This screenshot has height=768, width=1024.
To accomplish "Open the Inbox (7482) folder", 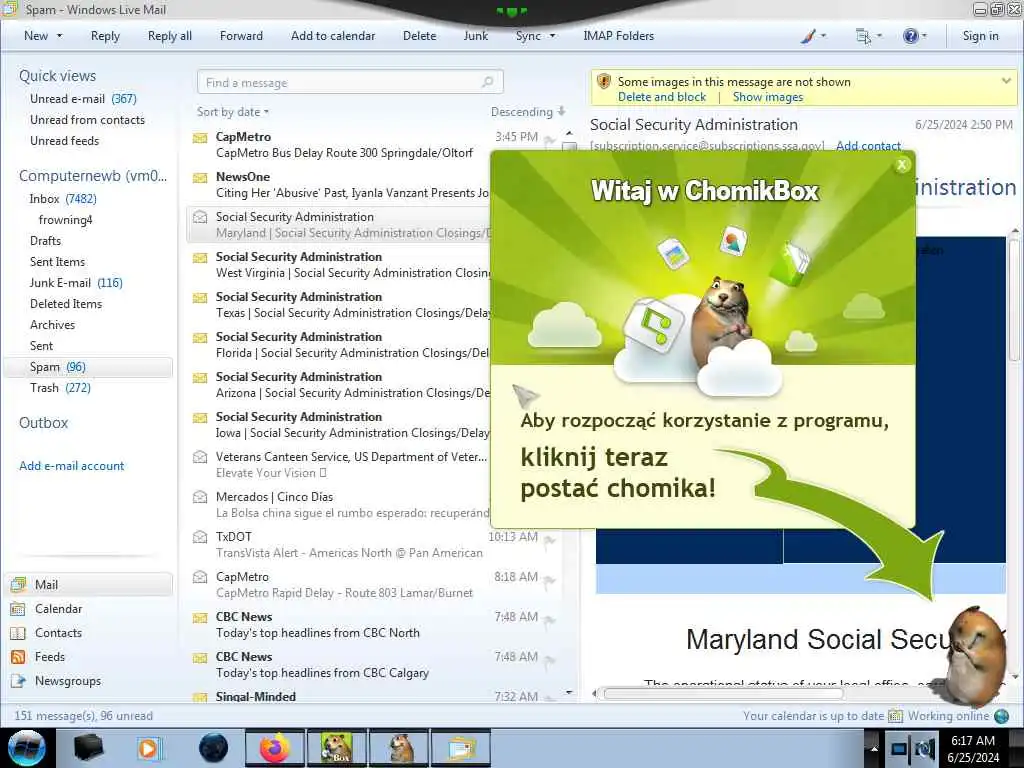I will pyautogui.click(x=63, y=199).
